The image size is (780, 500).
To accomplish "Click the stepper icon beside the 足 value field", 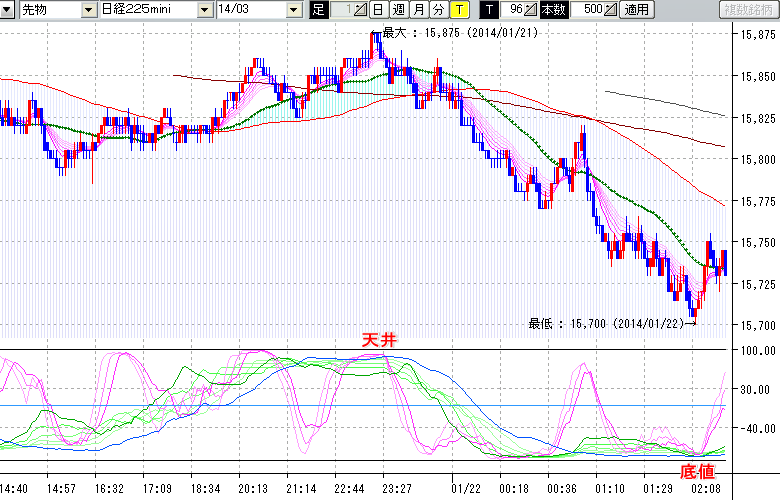I will pos(361,9).
